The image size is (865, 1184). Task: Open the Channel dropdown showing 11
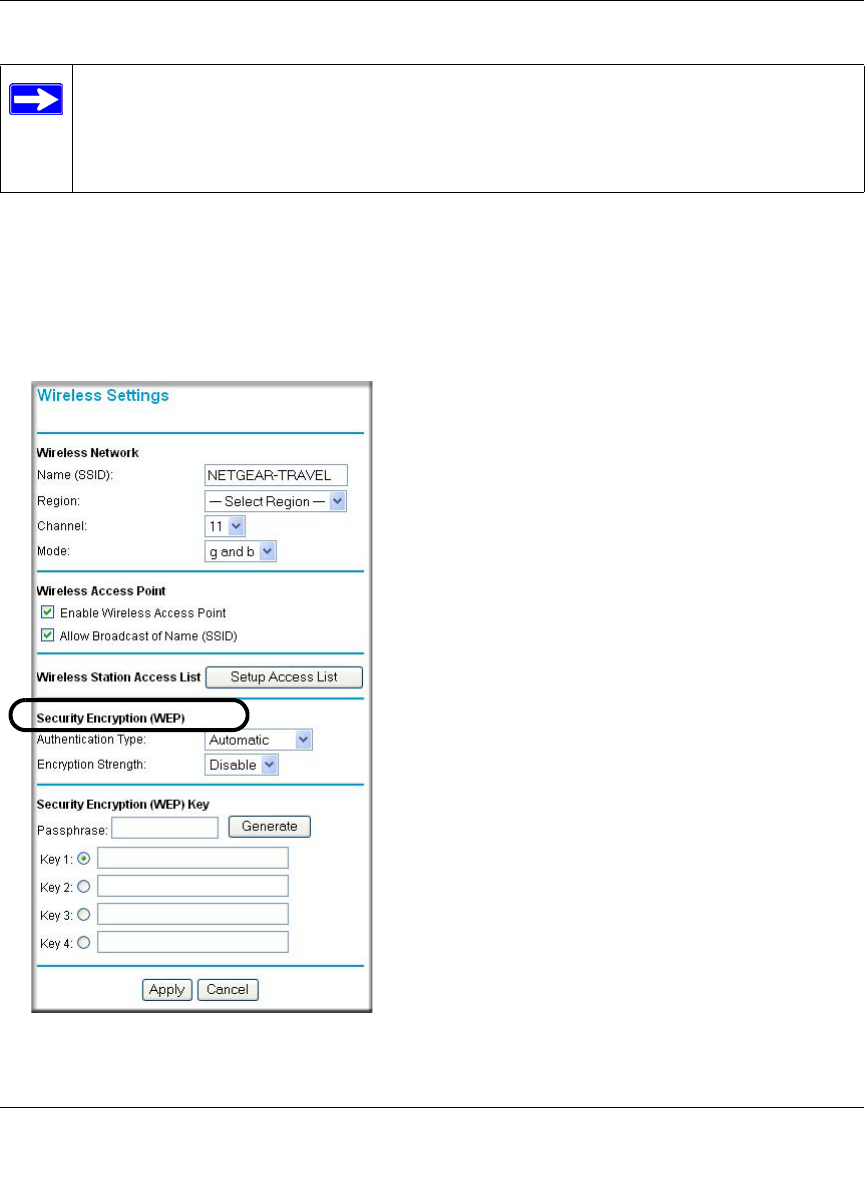[x=225, y=526]
